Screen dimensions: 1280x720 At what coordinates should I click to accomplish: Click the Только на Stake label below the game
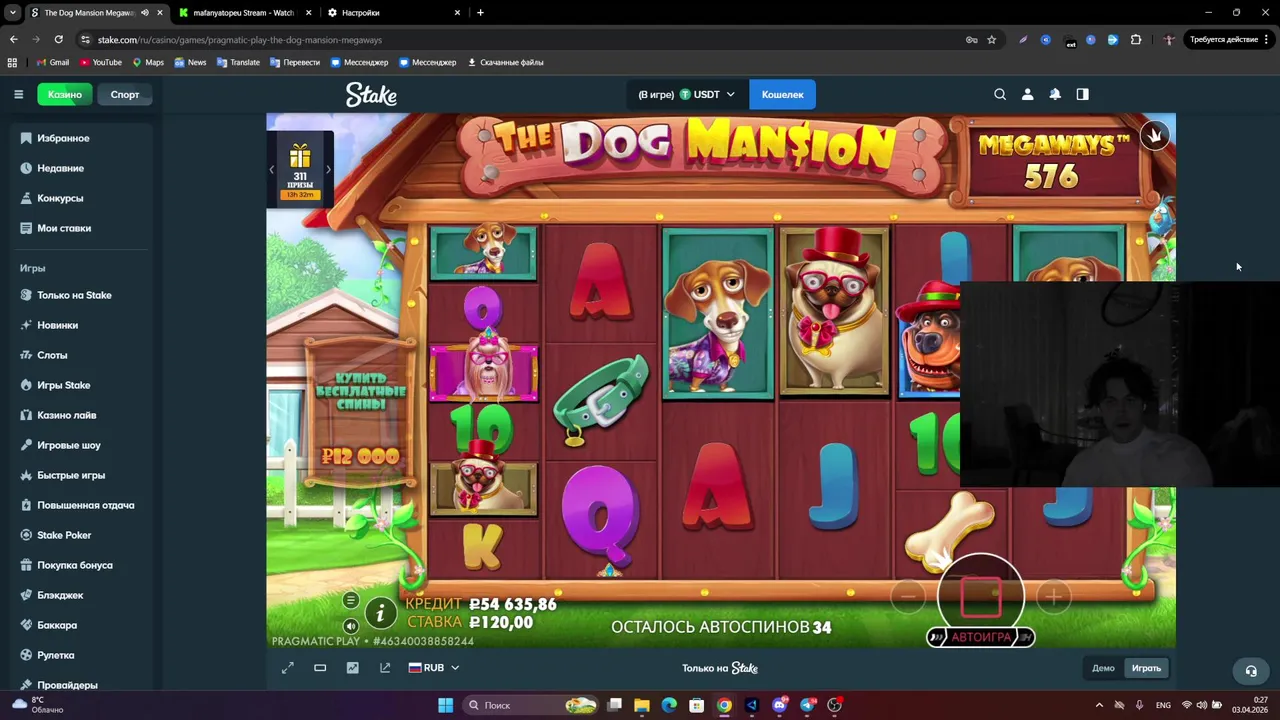tap(720, 668)
